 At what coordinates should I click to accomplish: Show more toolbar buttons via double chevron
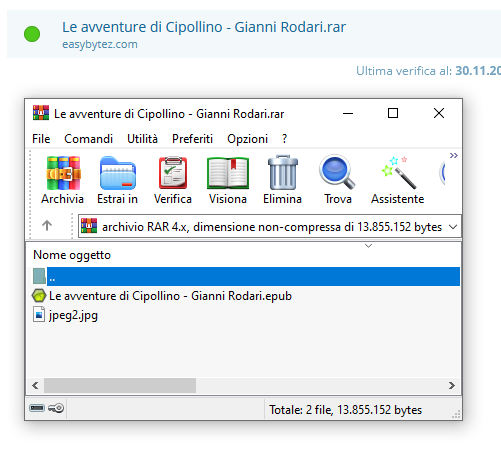click(453, 155)
